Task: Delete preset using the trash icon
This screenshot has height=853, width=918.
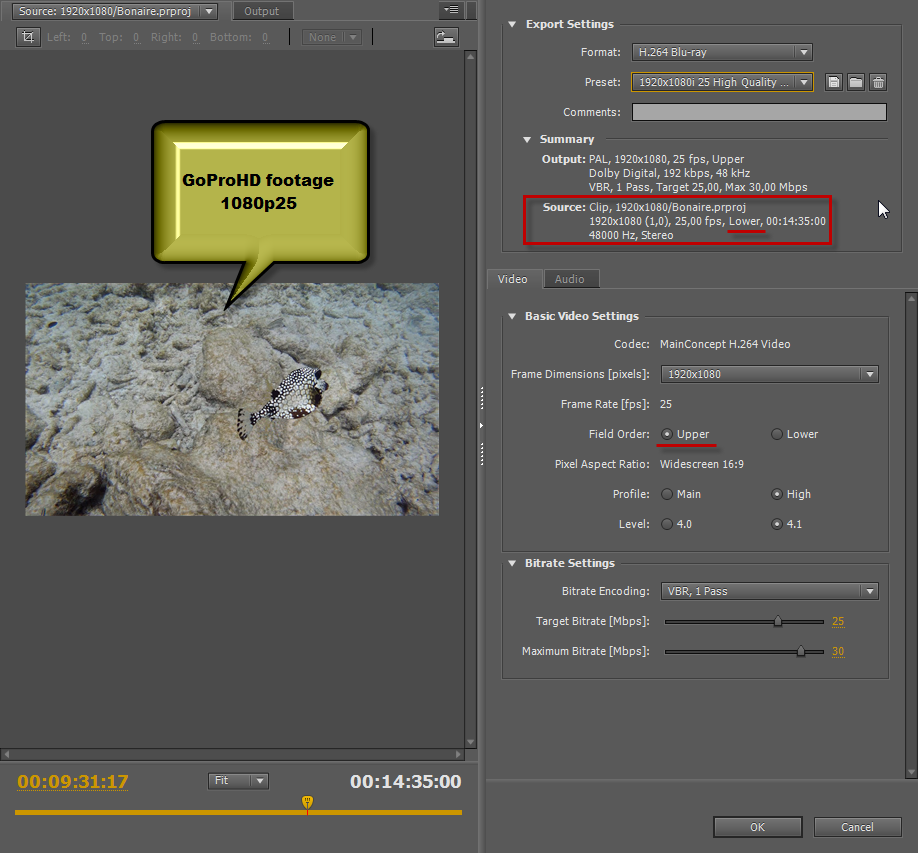Action: (877, 82)
